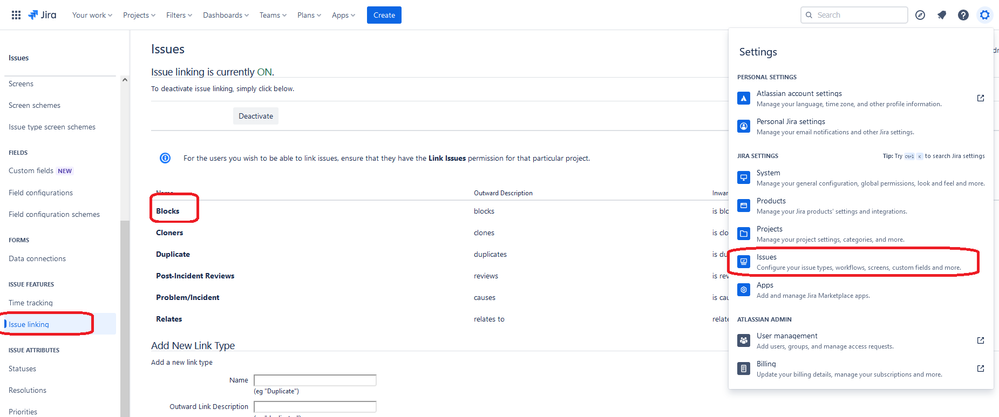Open the app switcher grid icon
This screenshot has height=417, width=999.
16,15
